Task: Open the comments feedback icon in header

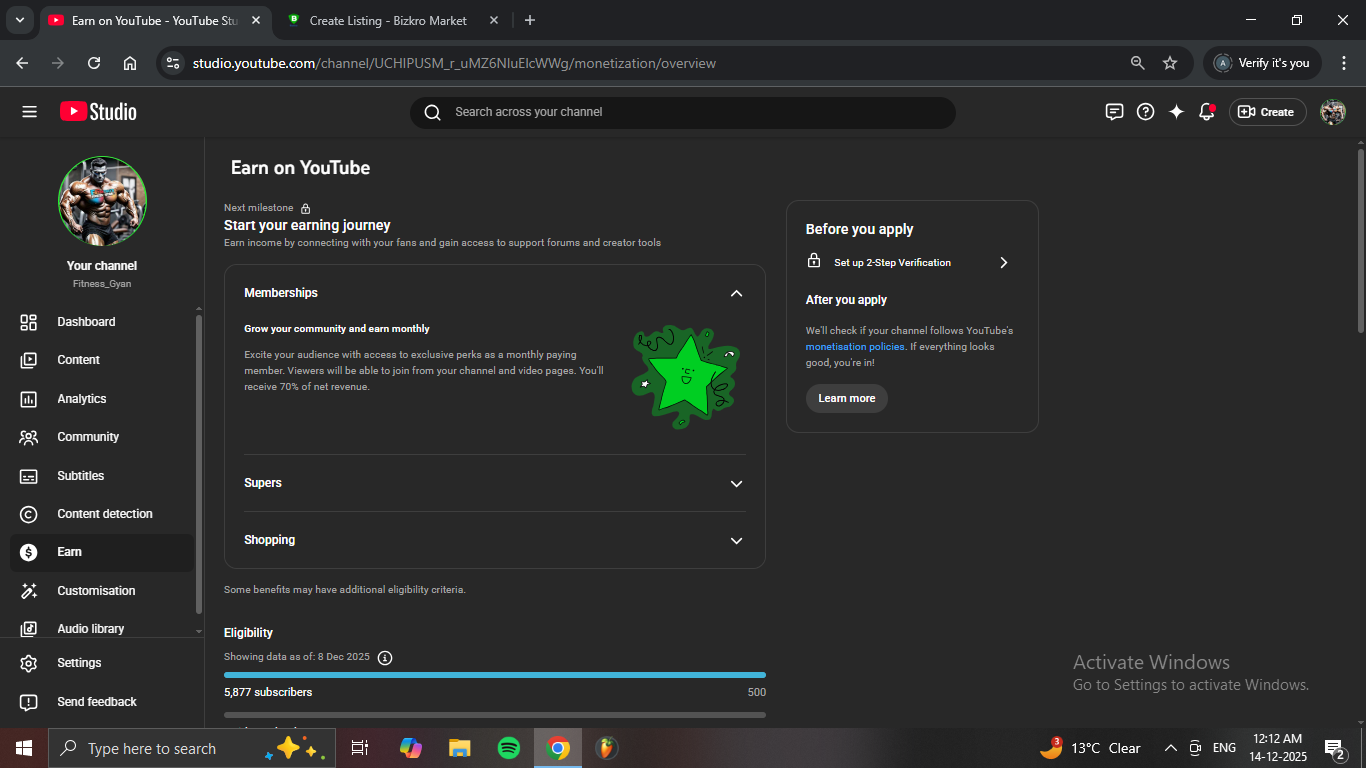Action: coord(1115,112)
